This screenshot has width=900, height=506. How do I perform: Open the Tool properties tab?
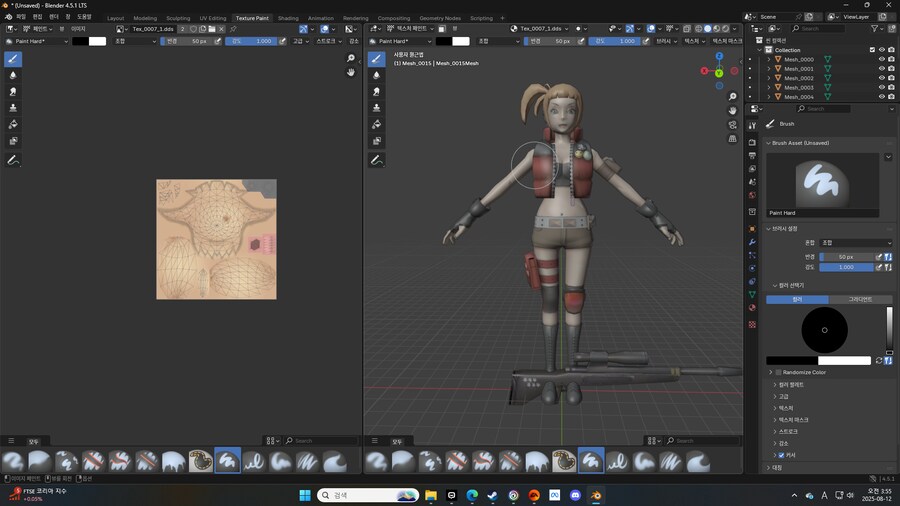coord(752,126)
